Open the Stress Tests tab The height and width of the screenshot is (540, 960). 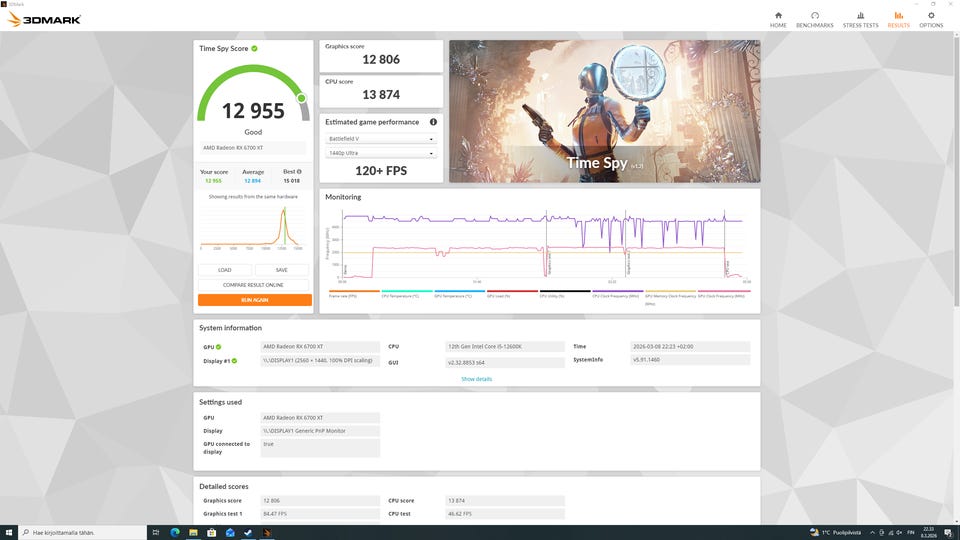(860, 20)
